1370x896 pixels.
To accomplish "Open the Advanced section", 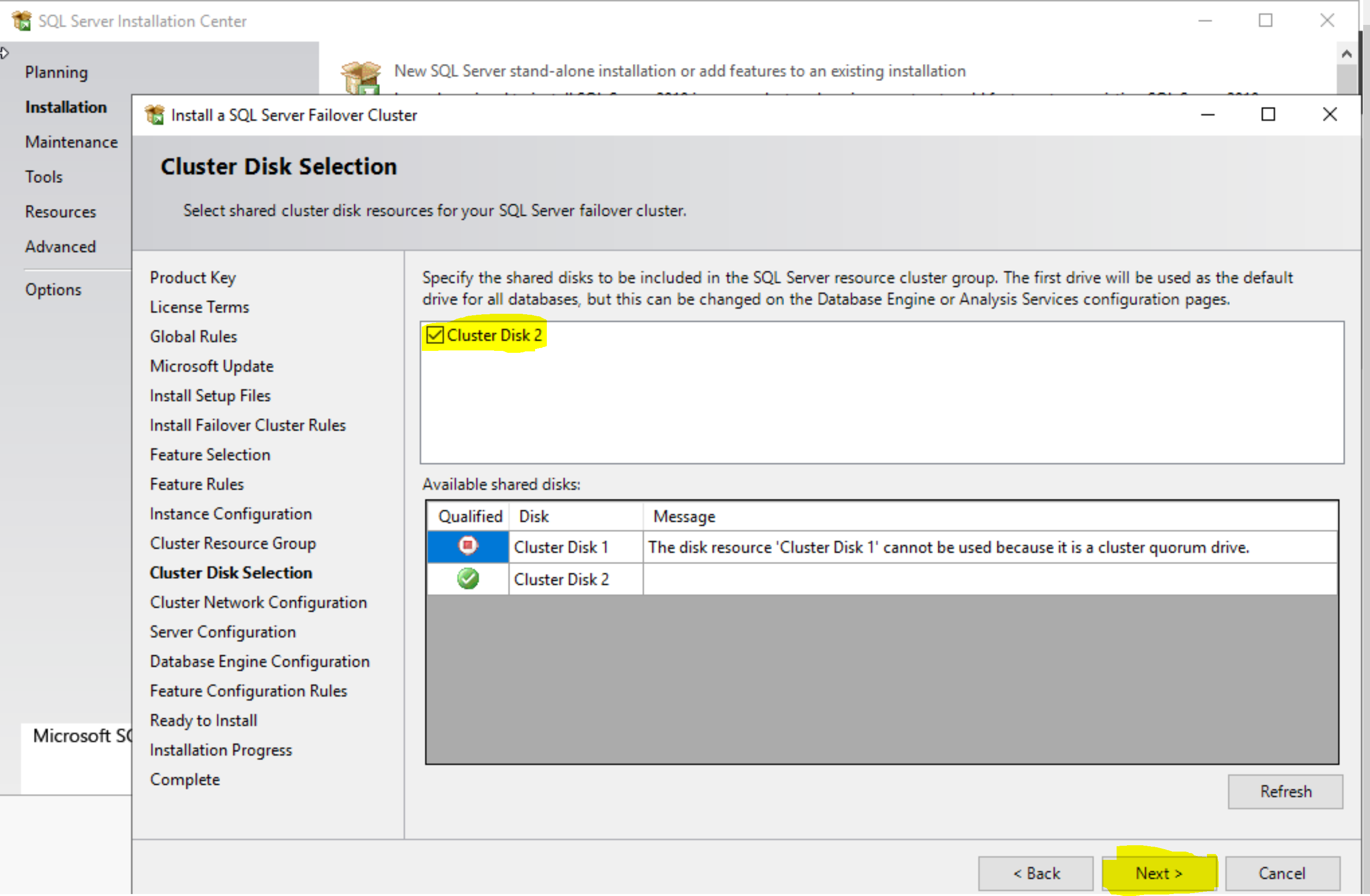I will [x=61, y=246].
